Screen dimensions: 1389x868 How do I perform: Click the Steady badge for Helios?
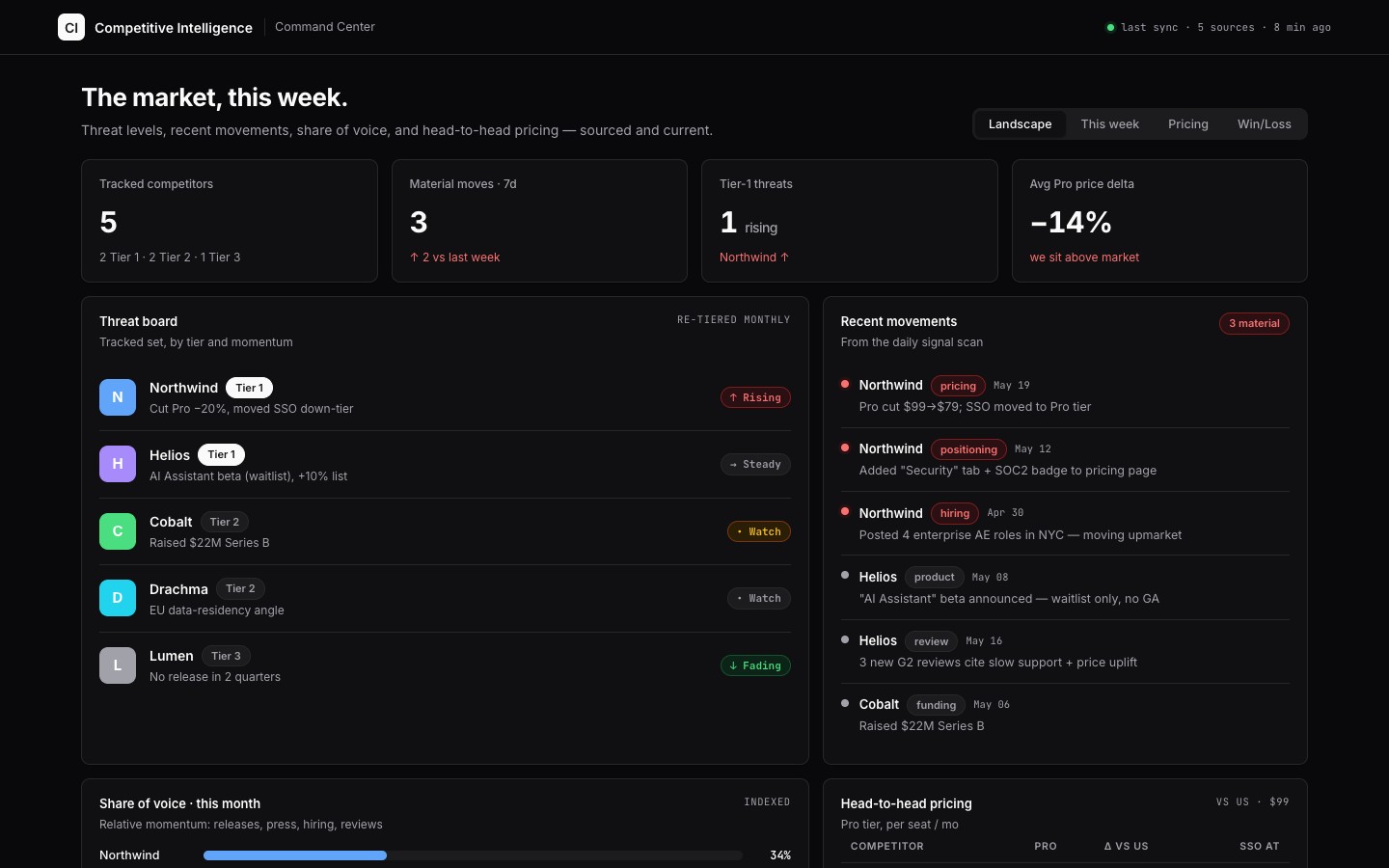(755, 464)
